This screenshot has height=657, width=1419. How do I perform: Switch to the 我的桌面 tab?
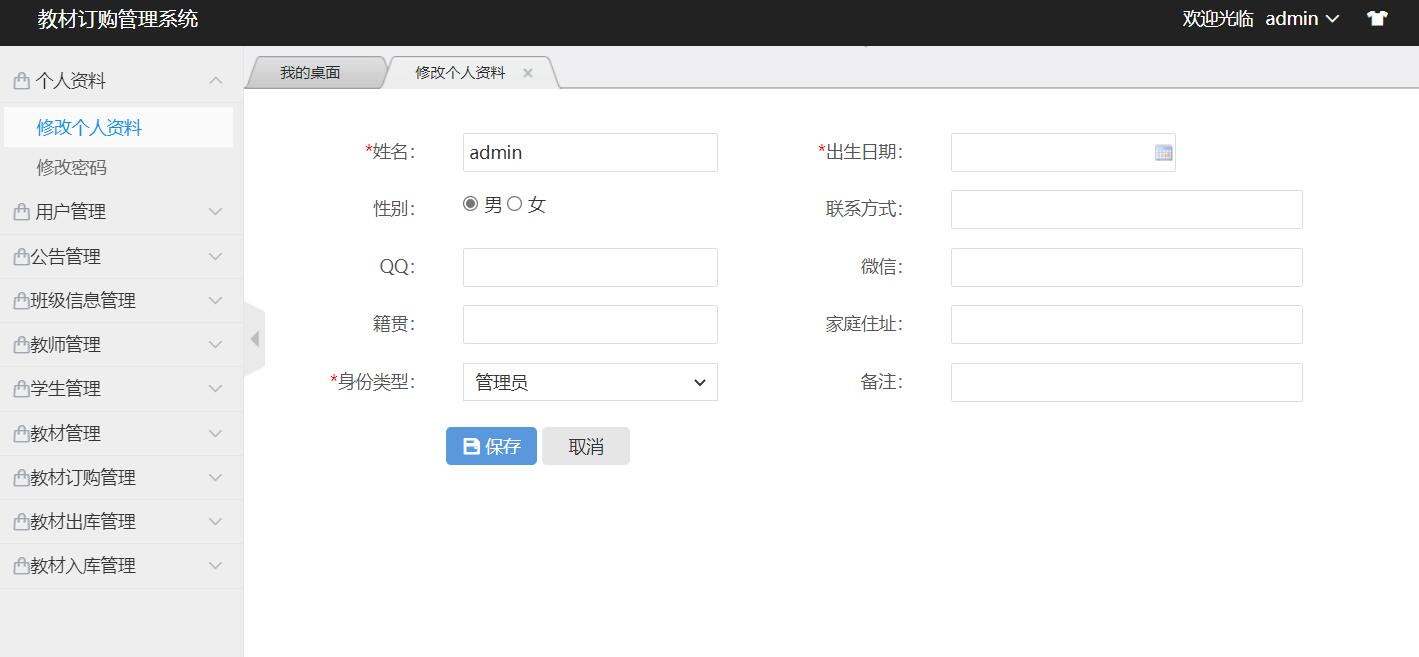coord(312,71)
